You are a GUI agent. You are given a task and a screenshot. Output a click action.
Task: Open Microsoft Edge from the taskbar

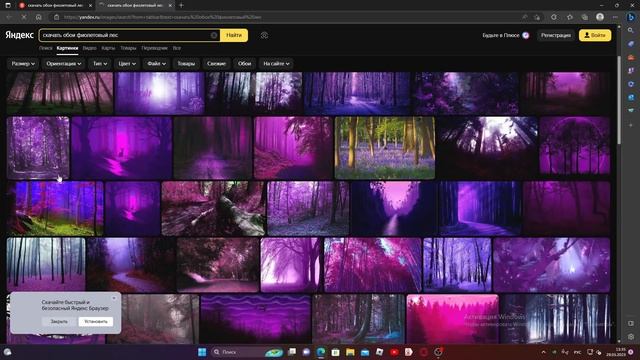point(321,352)
